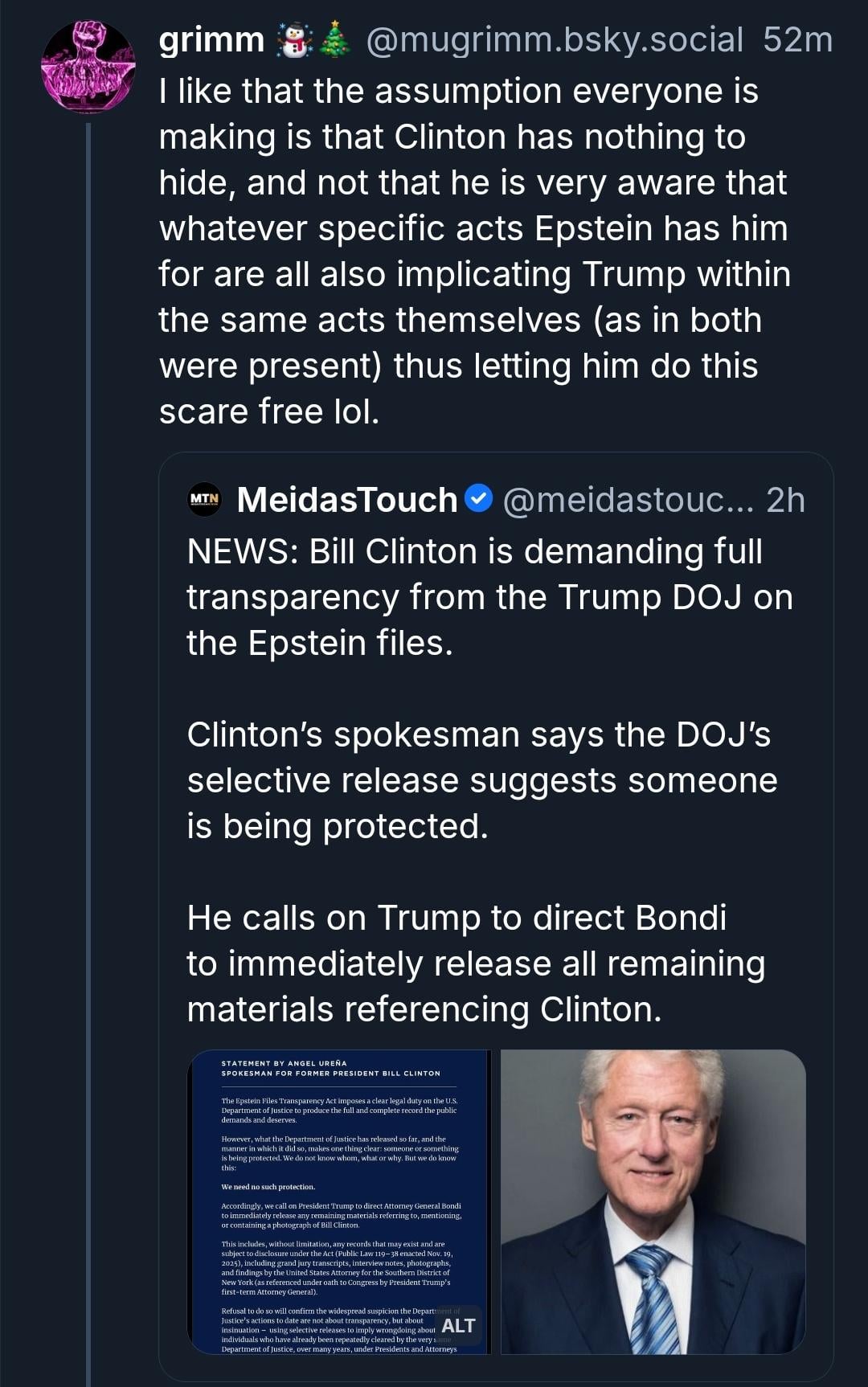Click "We need no such protection" line
Image resolution: width=868 pixels, height=1387 pixels.
[268, 1187]
